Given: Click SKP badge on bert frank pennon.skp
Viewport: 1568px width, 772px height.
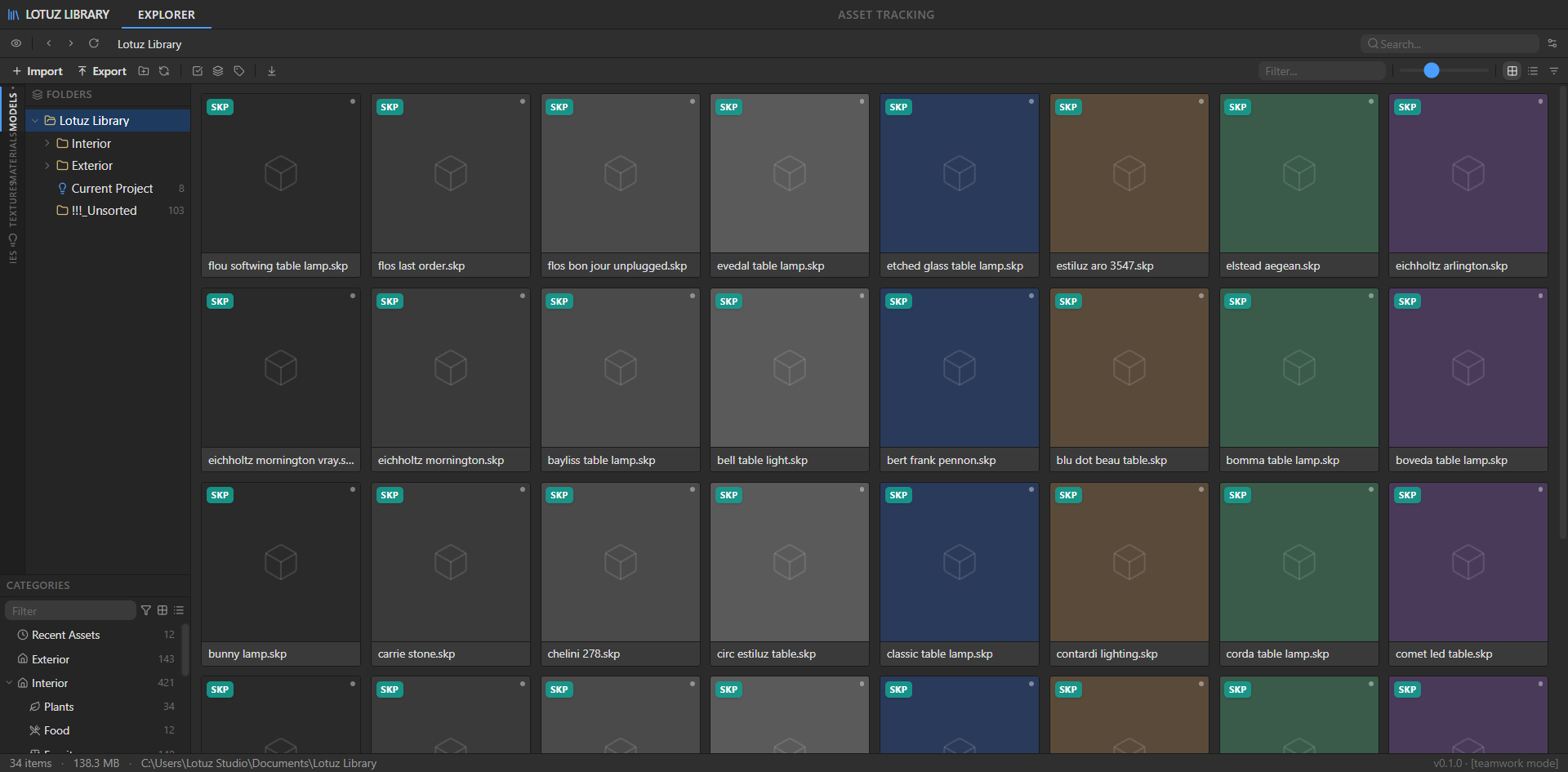Looking at the screenshot, I should point(898,301).
